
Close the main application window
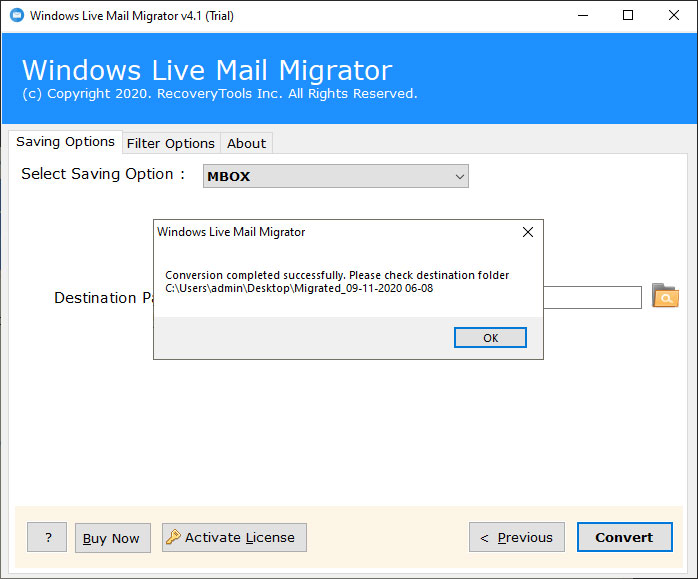tap(674, 16)
